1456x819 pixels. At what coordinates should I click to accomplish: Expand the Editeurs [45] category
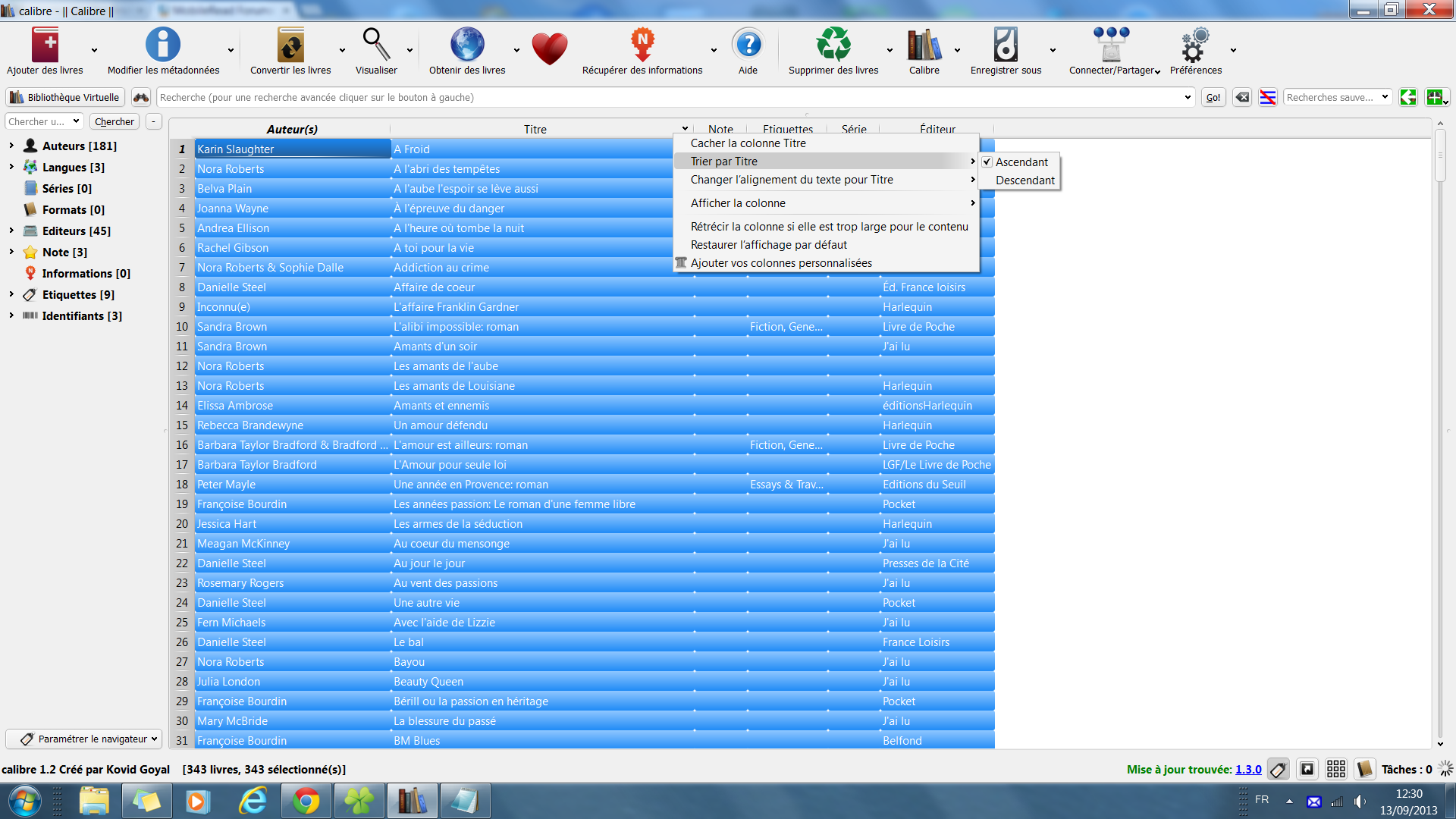click(x=11, y=231)
